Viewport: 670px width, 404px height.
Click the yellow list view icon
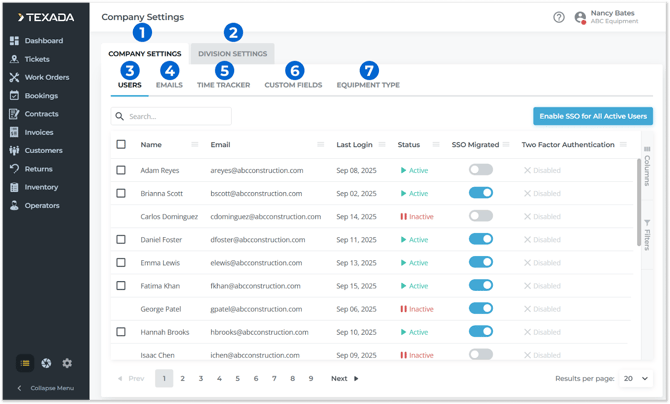[x=25, y=363]
